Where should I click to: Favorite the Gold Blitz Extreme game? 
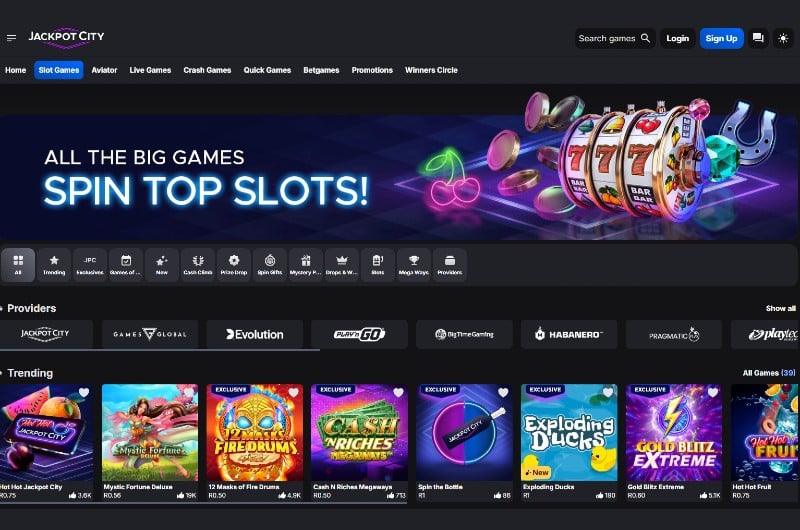click(713, 392)
